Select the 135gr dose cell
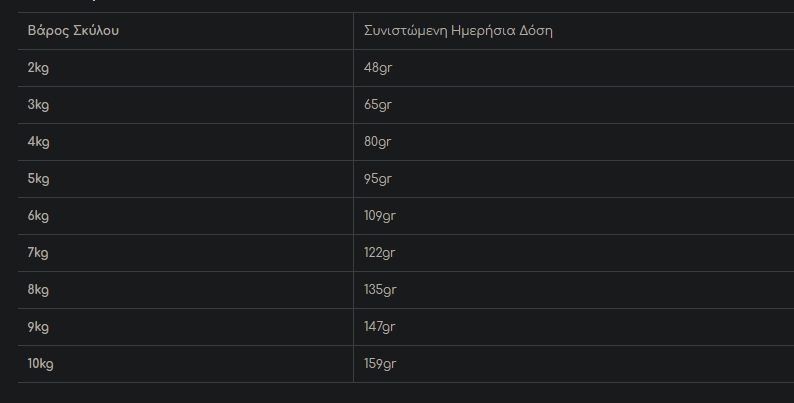Viewport: 794px width, 403px height. (380, 290)
